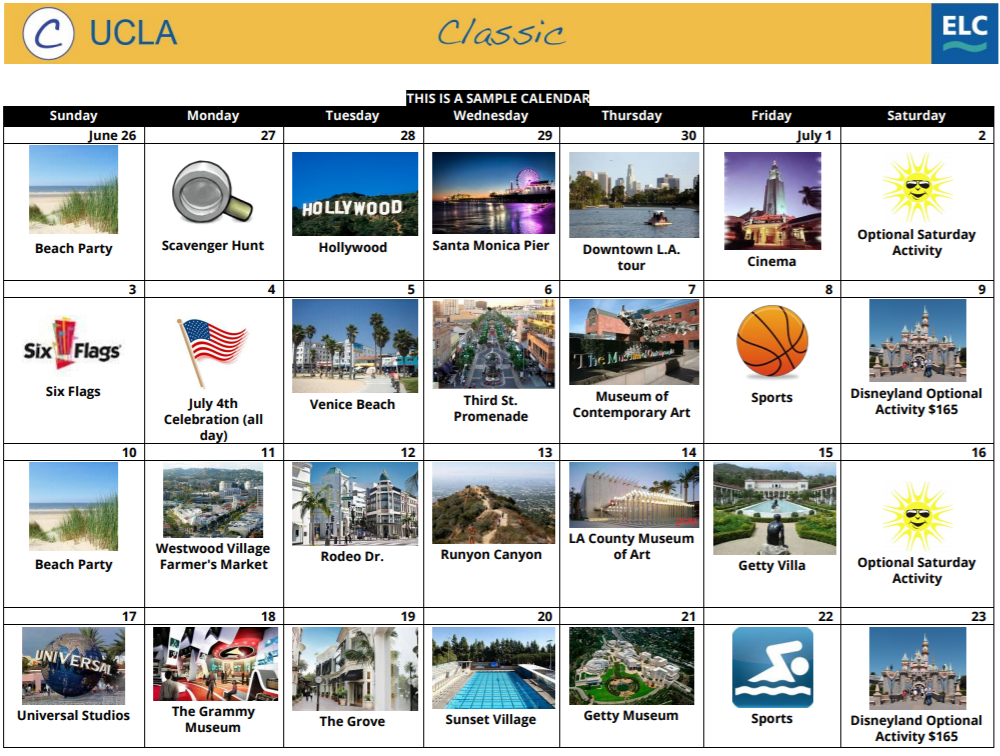Open the Grammy Museum photo
Image resolution: width=1000 pixels, height=756 pixels.
pyautogui.click(x=215, y=663)
